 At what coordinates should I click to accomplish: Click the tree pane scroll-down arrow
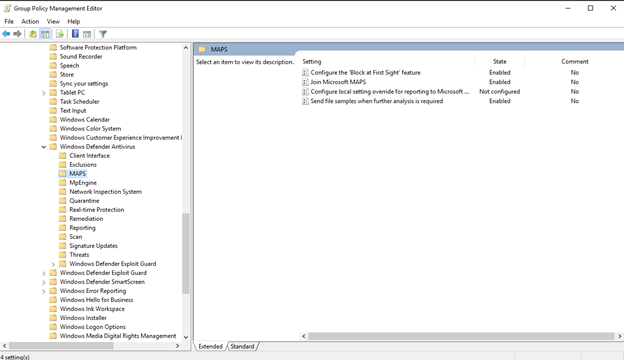(185, 337)
